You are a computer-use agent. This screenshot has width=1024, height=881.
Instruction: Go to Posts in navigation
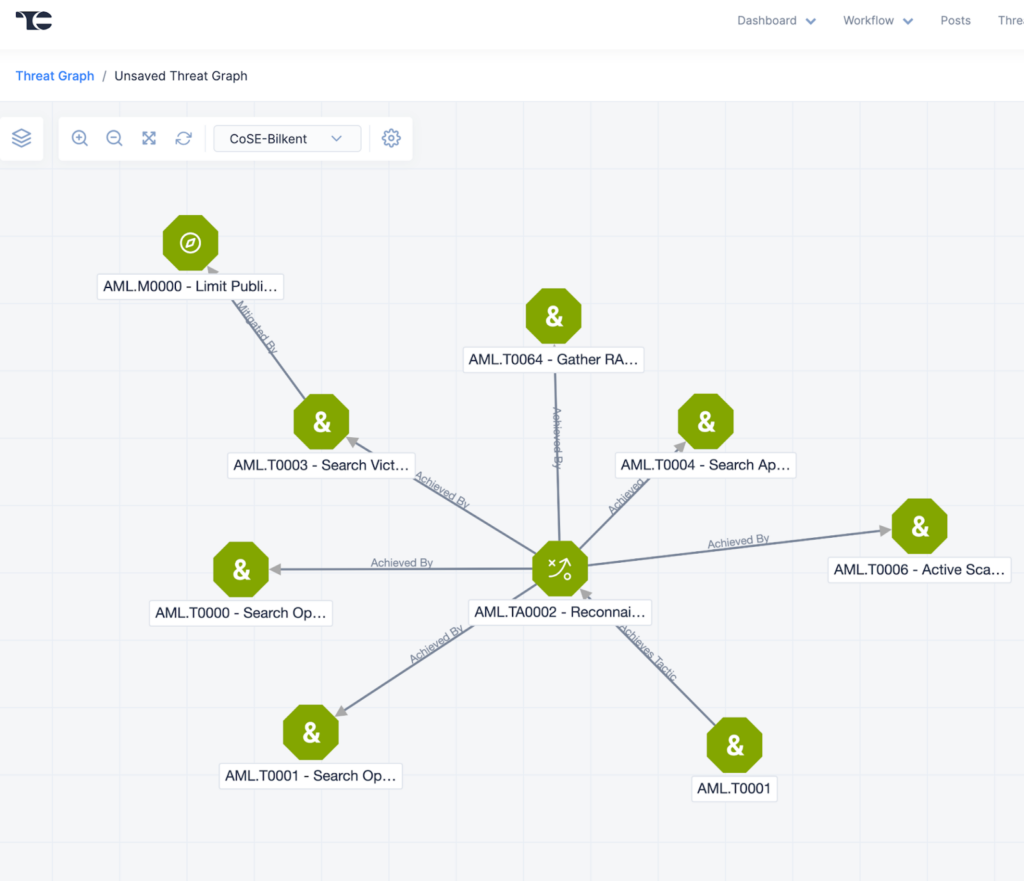955,21
